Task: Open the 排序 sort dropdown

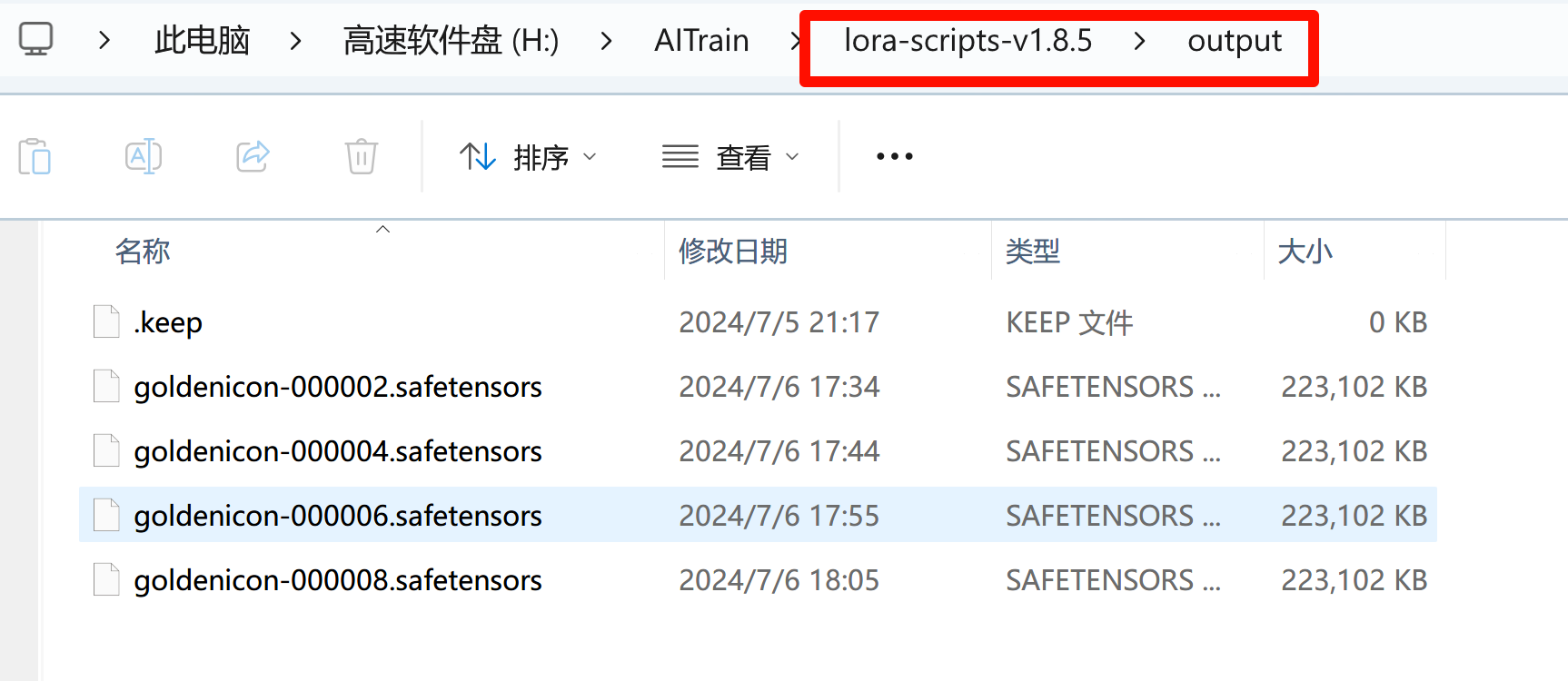Action: (528, 157)
